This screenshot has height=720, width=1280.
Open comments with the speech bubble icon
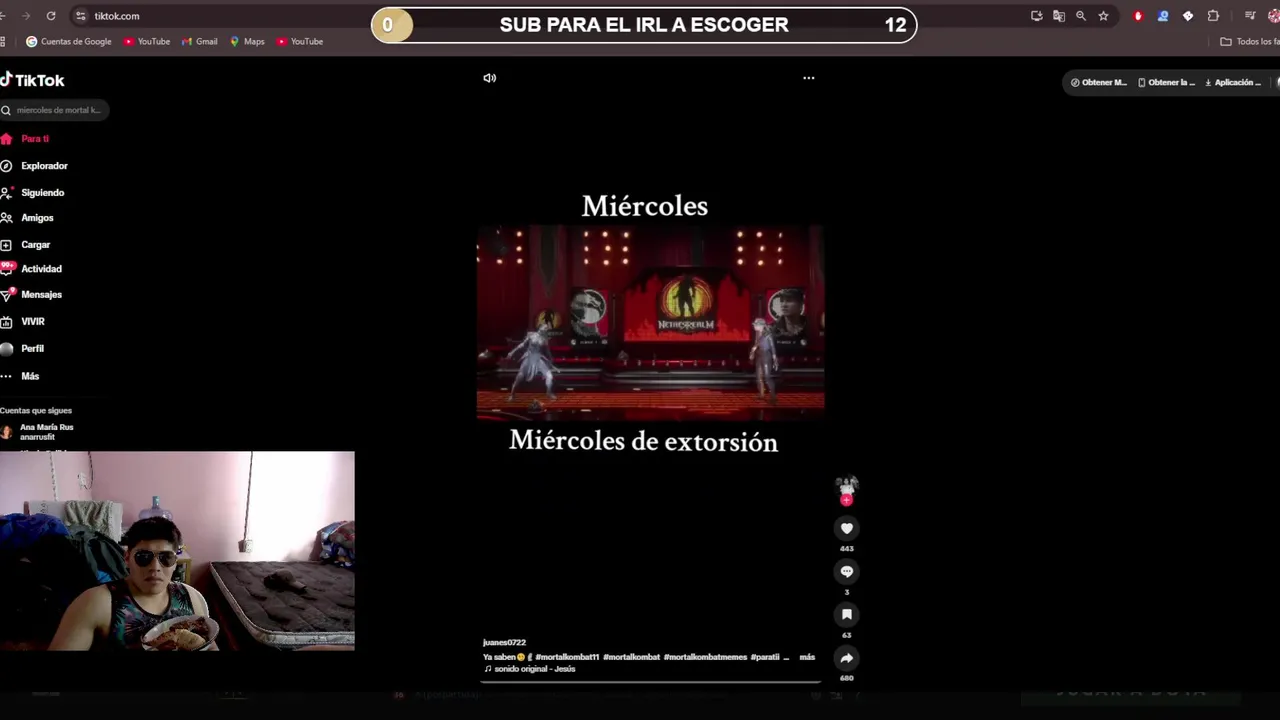coord(846,571)
